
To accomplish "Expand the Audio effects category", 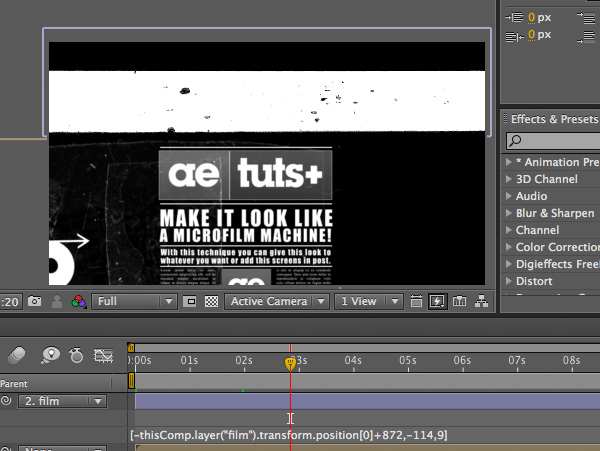I will point(509,196).
